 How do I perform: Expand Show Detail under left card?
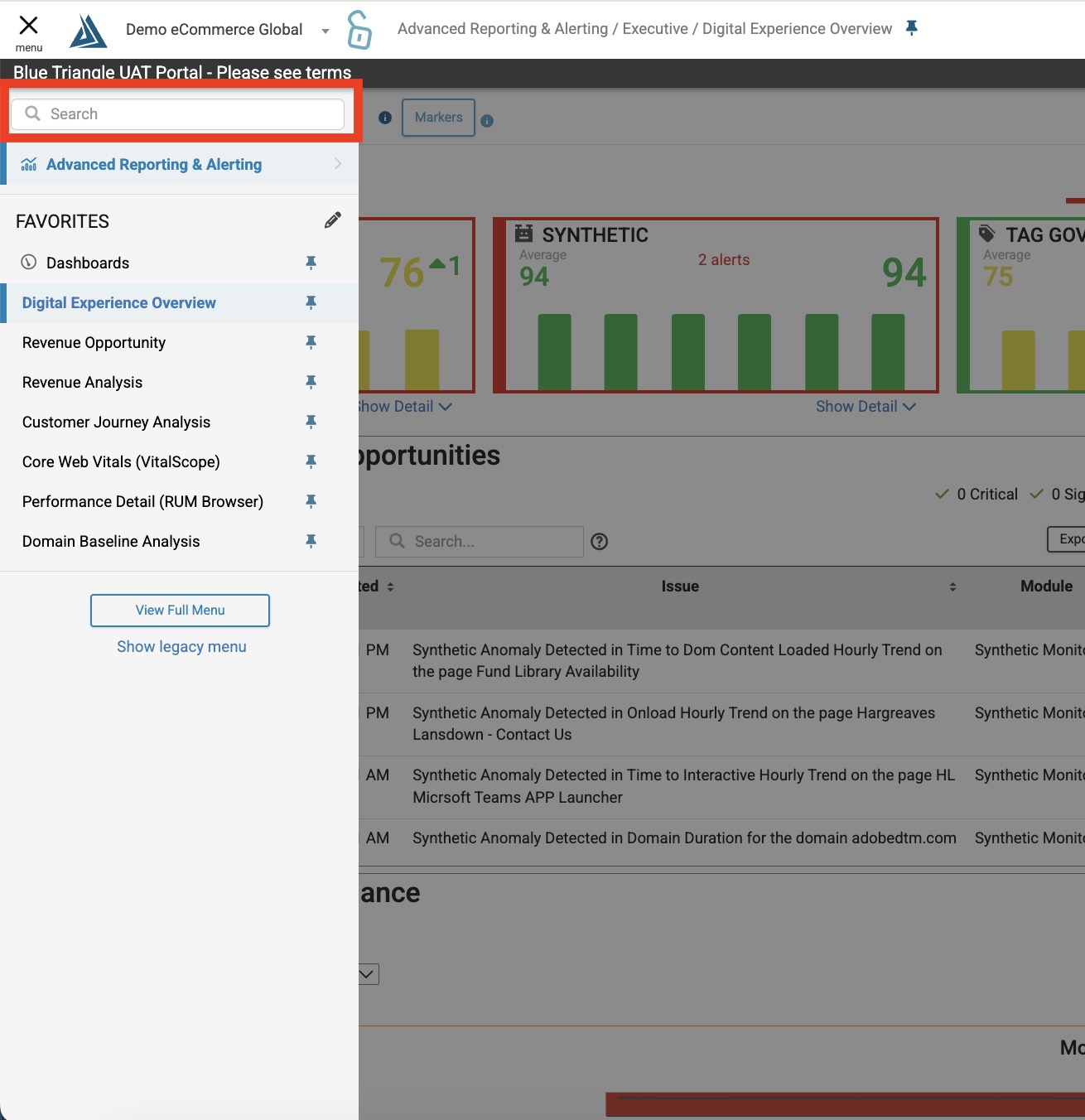405,406
